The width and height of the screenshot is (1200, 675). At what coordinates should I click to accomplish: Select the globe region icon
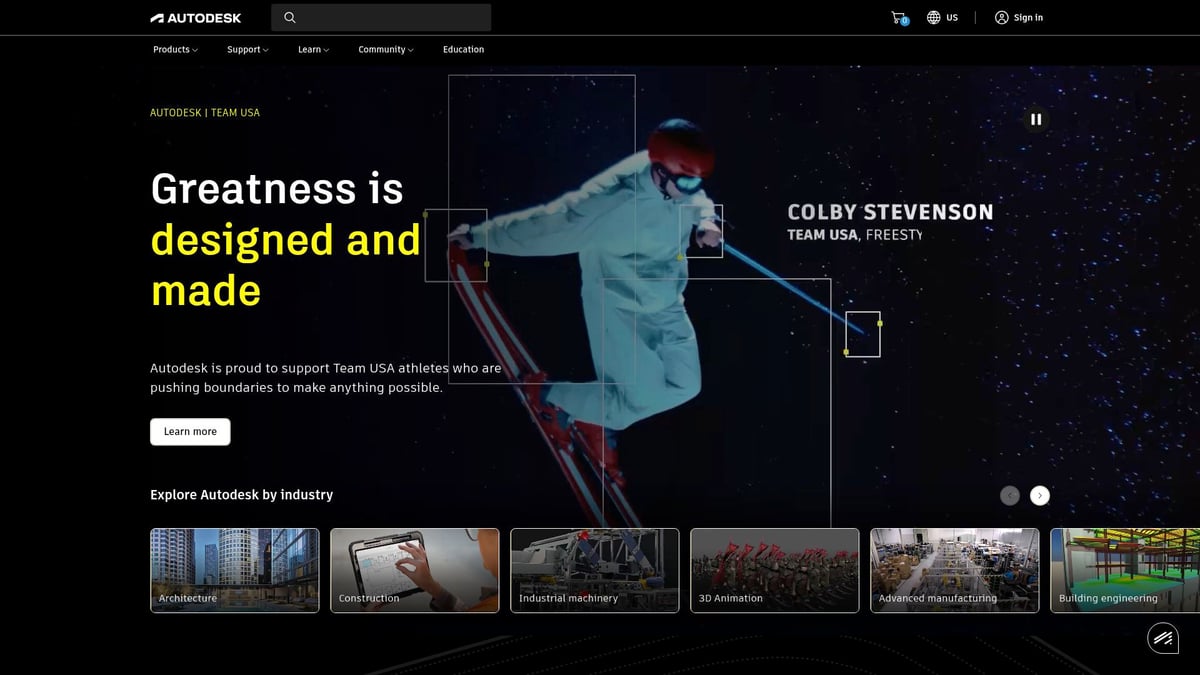pyautogui.click(x=934, y=18)
